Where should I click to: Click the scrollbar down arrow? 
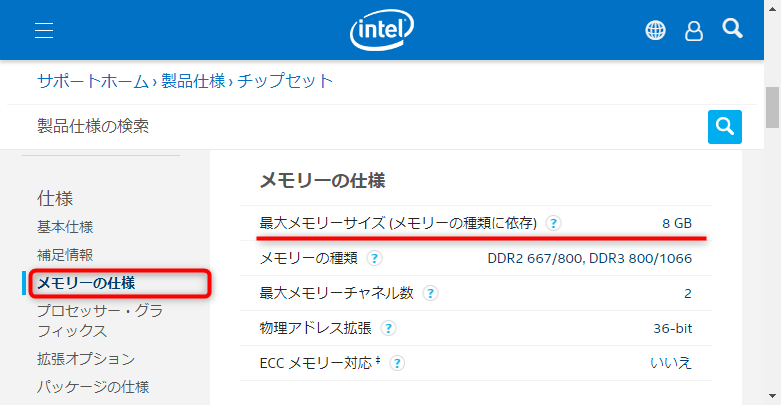coord(773,397)
